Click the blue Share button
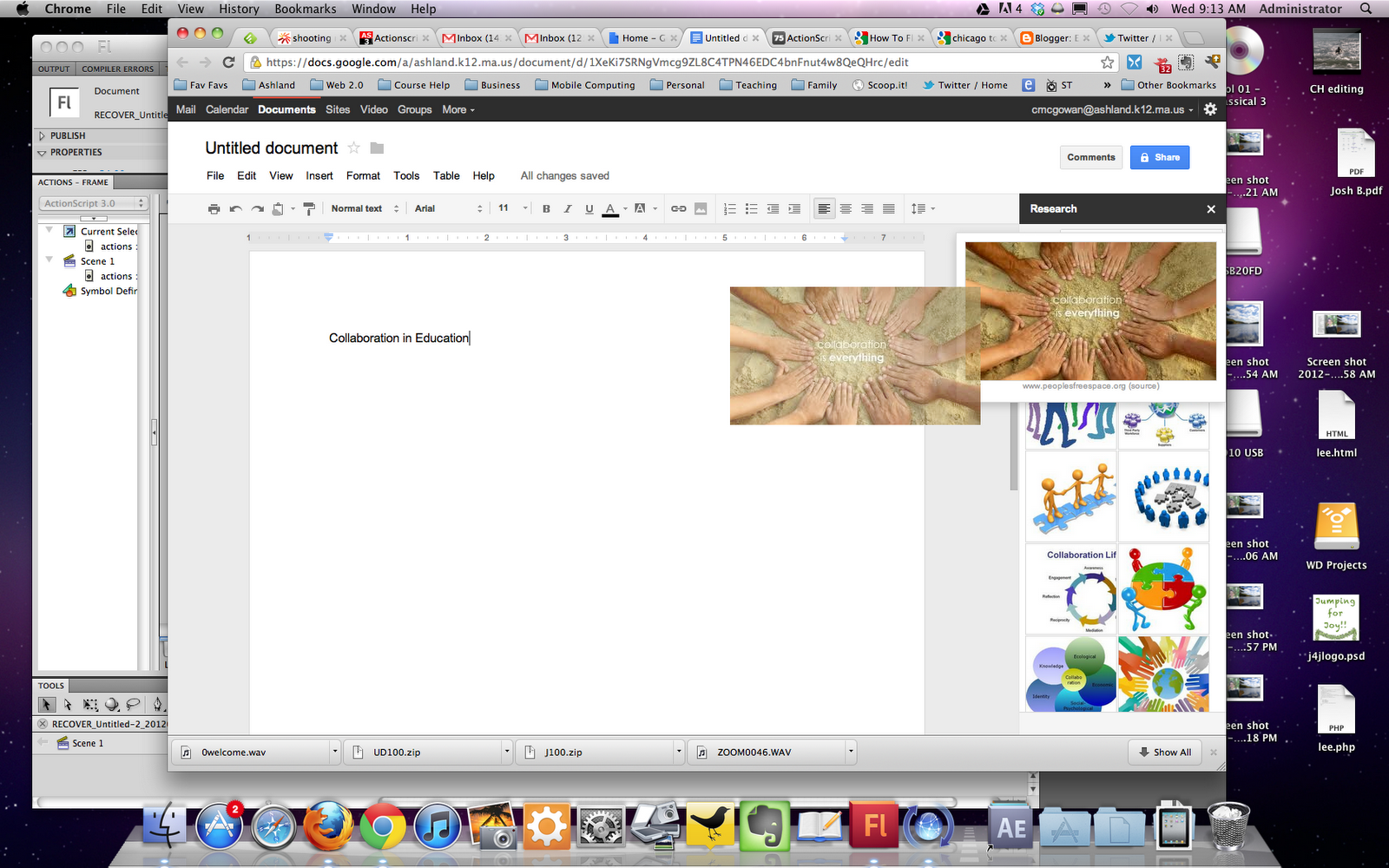 tap(1160, 157)
